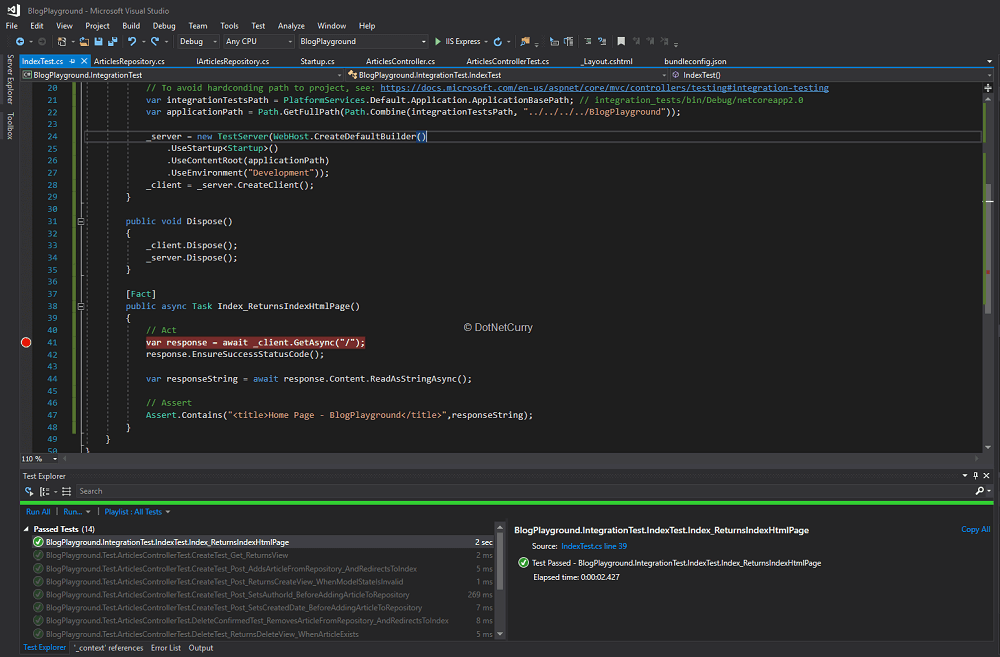Open the 110 % zoom level dropdown
The image size is (1000, 657).
coord(39,459)
